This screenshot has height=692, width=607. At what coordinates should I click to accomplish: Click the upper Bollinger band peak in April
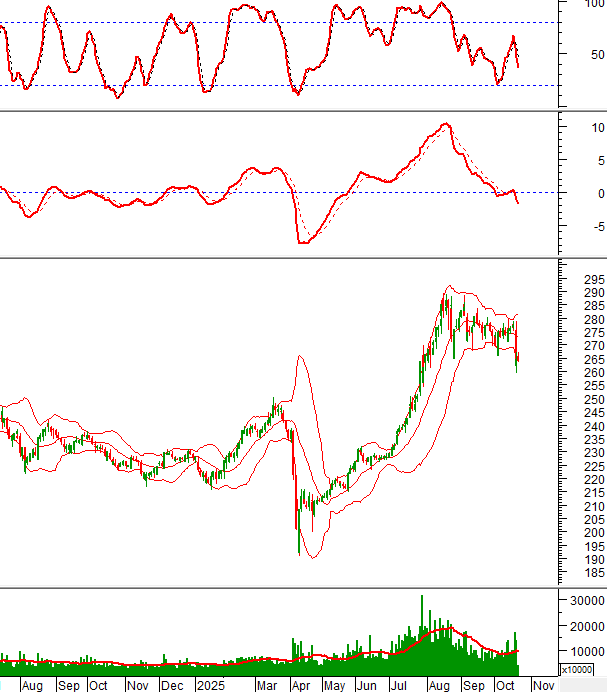click(x=298, y=355)
